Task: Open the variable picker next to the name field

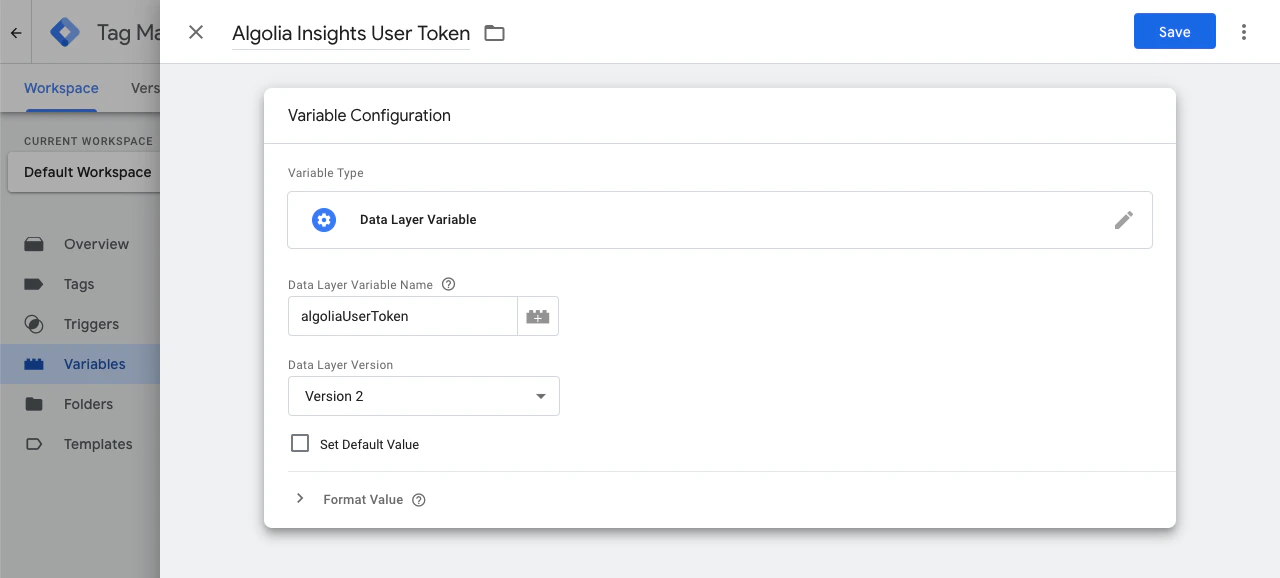Action: (x=537, y=316)
